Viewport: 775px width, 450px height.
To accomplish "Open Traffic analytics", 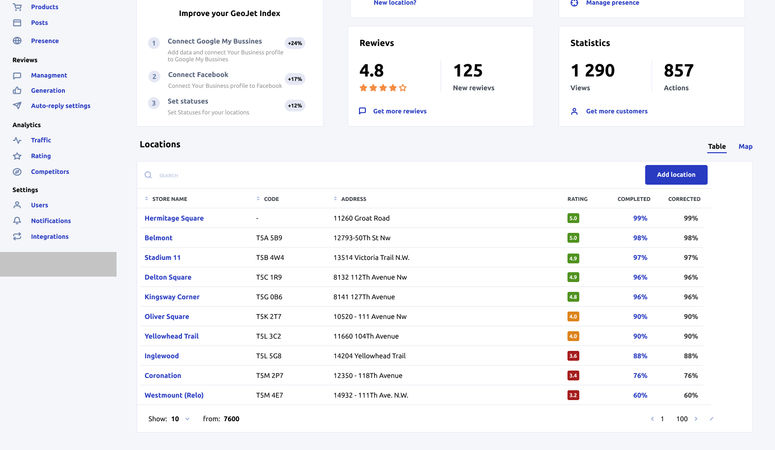I will 41,140.
